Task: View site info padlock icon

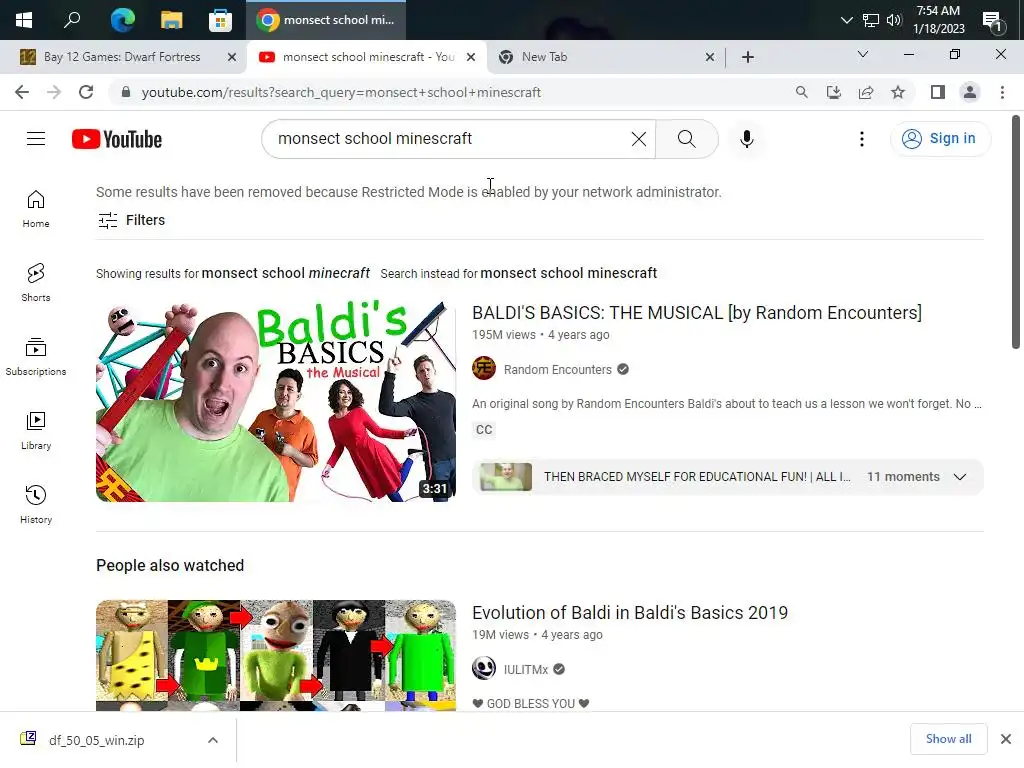Action: click(126, 92)
